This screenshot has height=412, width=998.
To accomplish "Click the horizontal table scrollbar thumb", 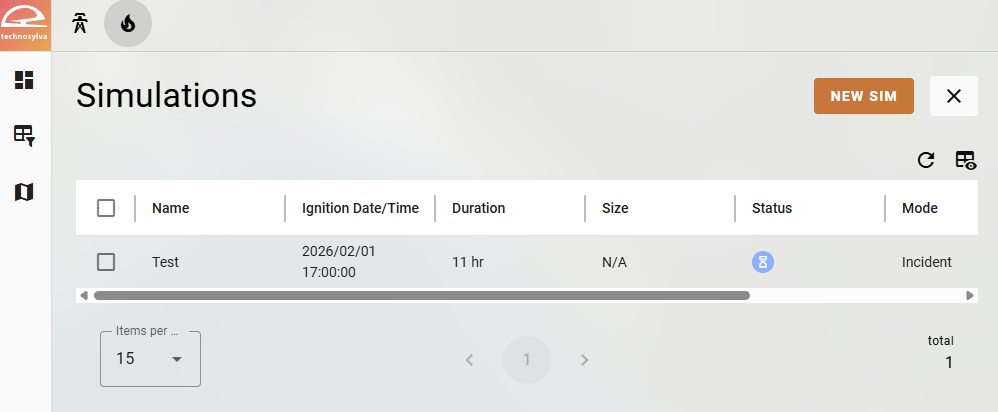I will pyautogui.click(x=420, y=296).
